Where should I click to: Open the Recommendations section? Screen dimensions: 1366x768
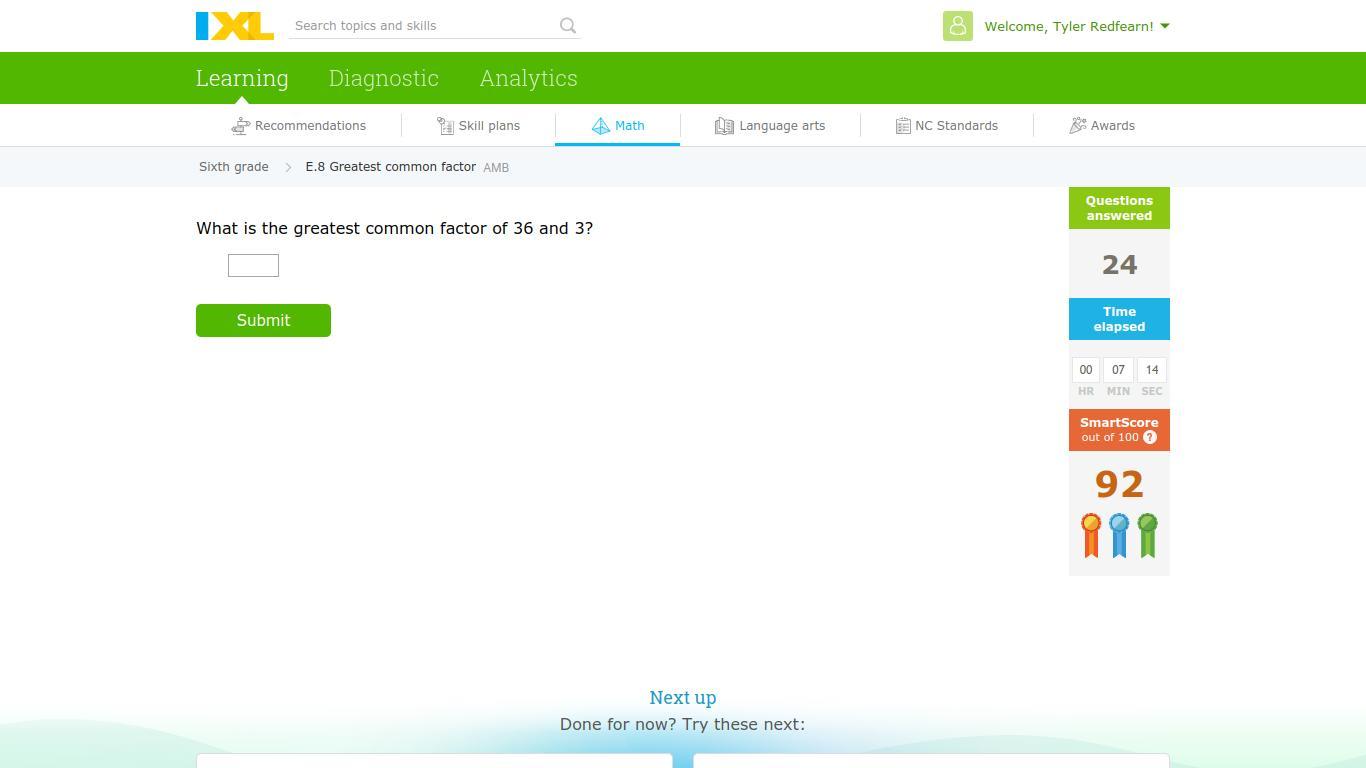pyautogui.click(x=299, y=126)
